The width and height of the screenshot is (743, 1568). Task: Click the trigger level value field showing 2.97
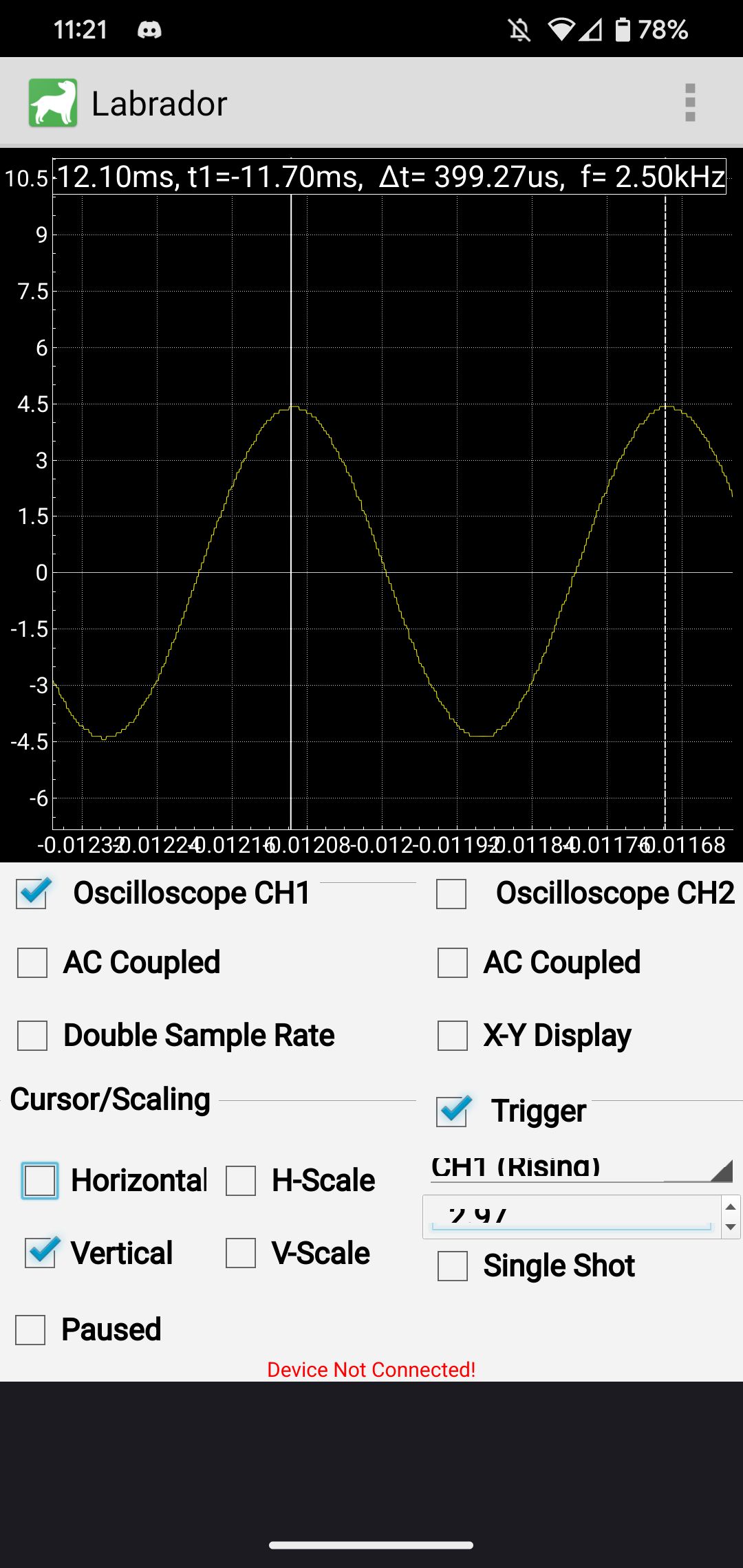click(x=564, y=1214)
